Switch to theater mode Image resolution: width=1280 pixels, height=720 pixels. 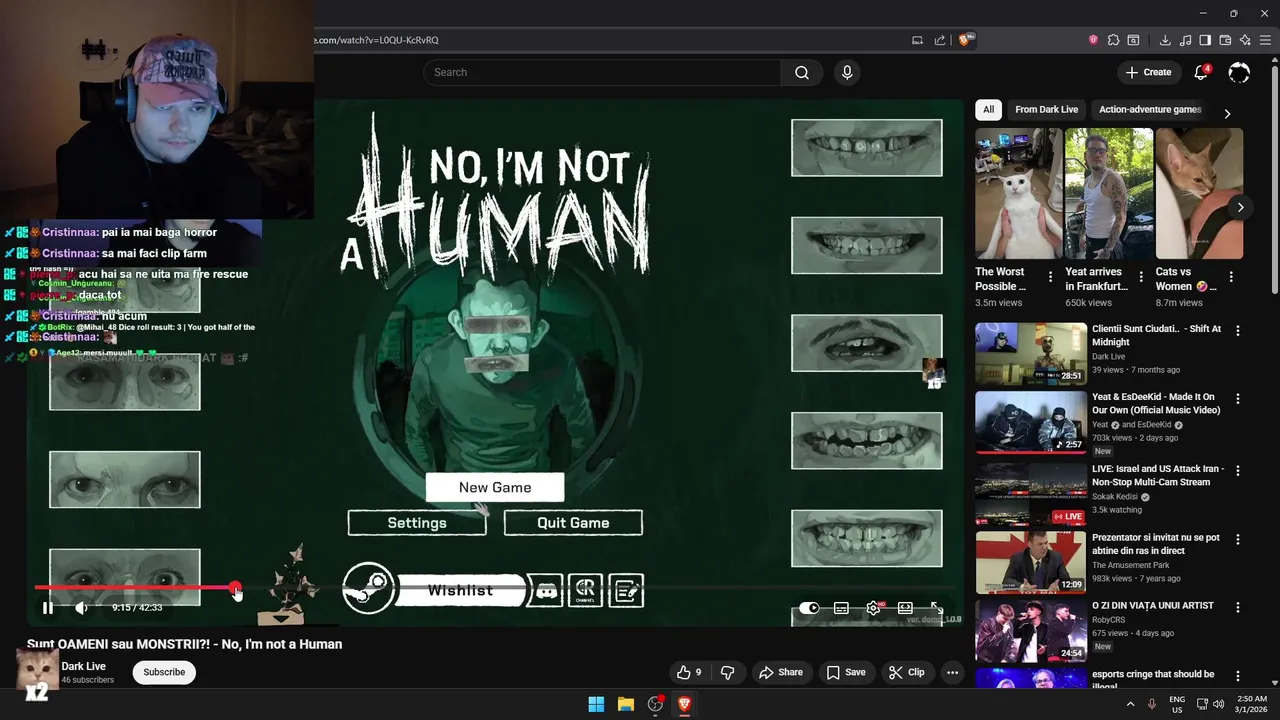click(x=905, y=608)
